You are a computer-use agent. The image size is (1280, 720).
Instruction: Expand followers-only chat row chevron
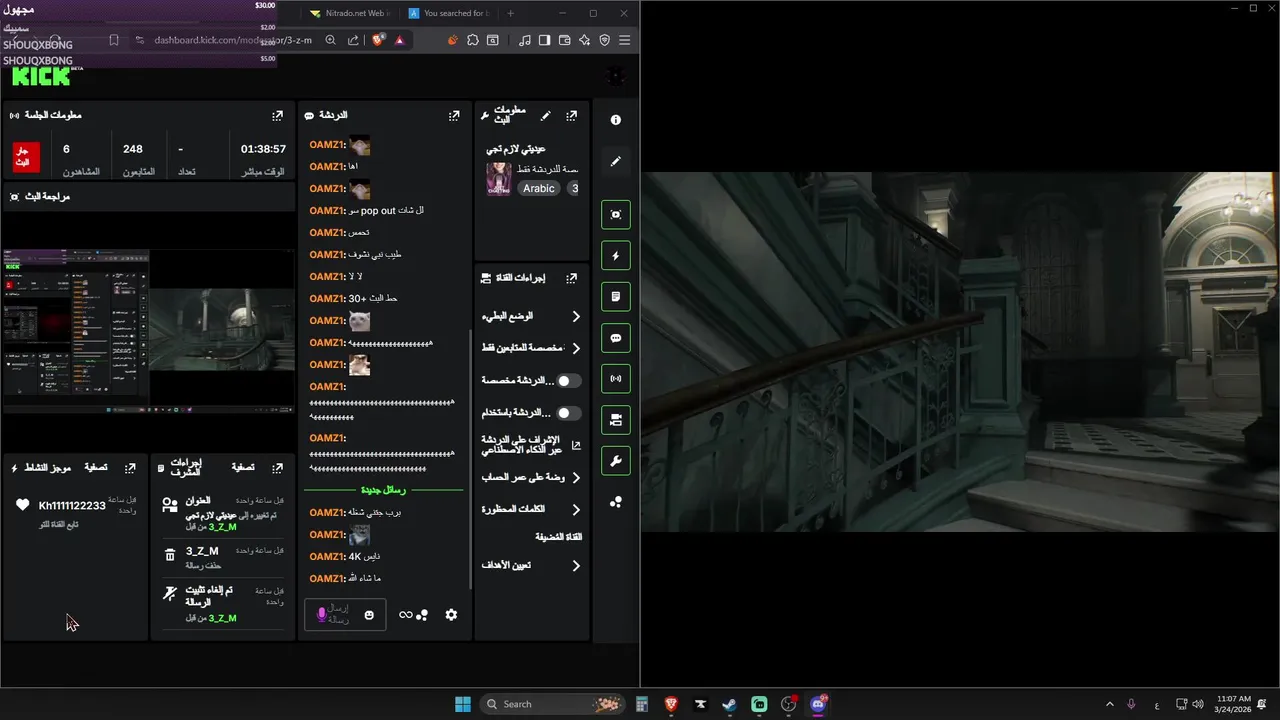click(576, 348)
